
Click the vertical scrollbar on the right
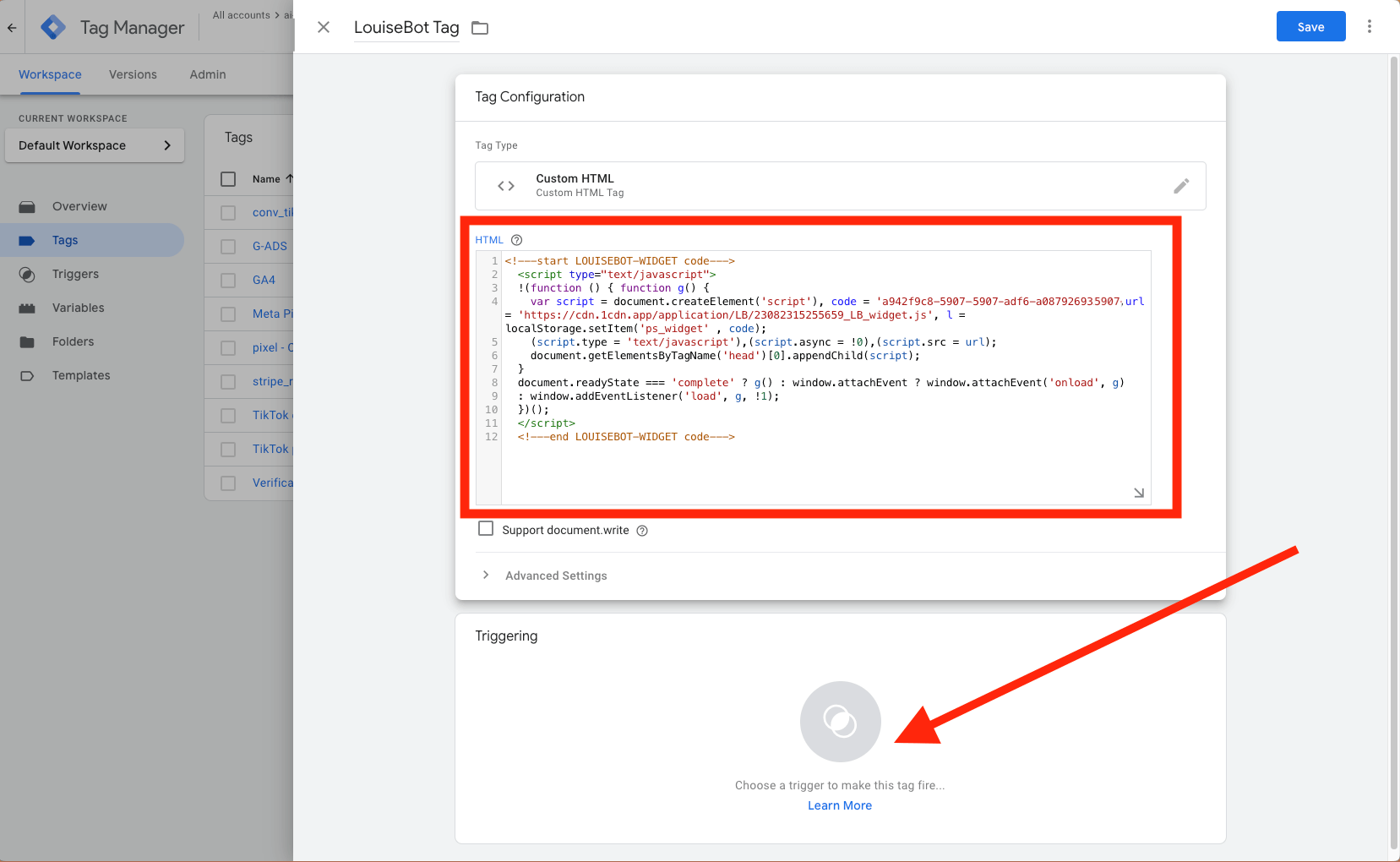coord(1393,423)
